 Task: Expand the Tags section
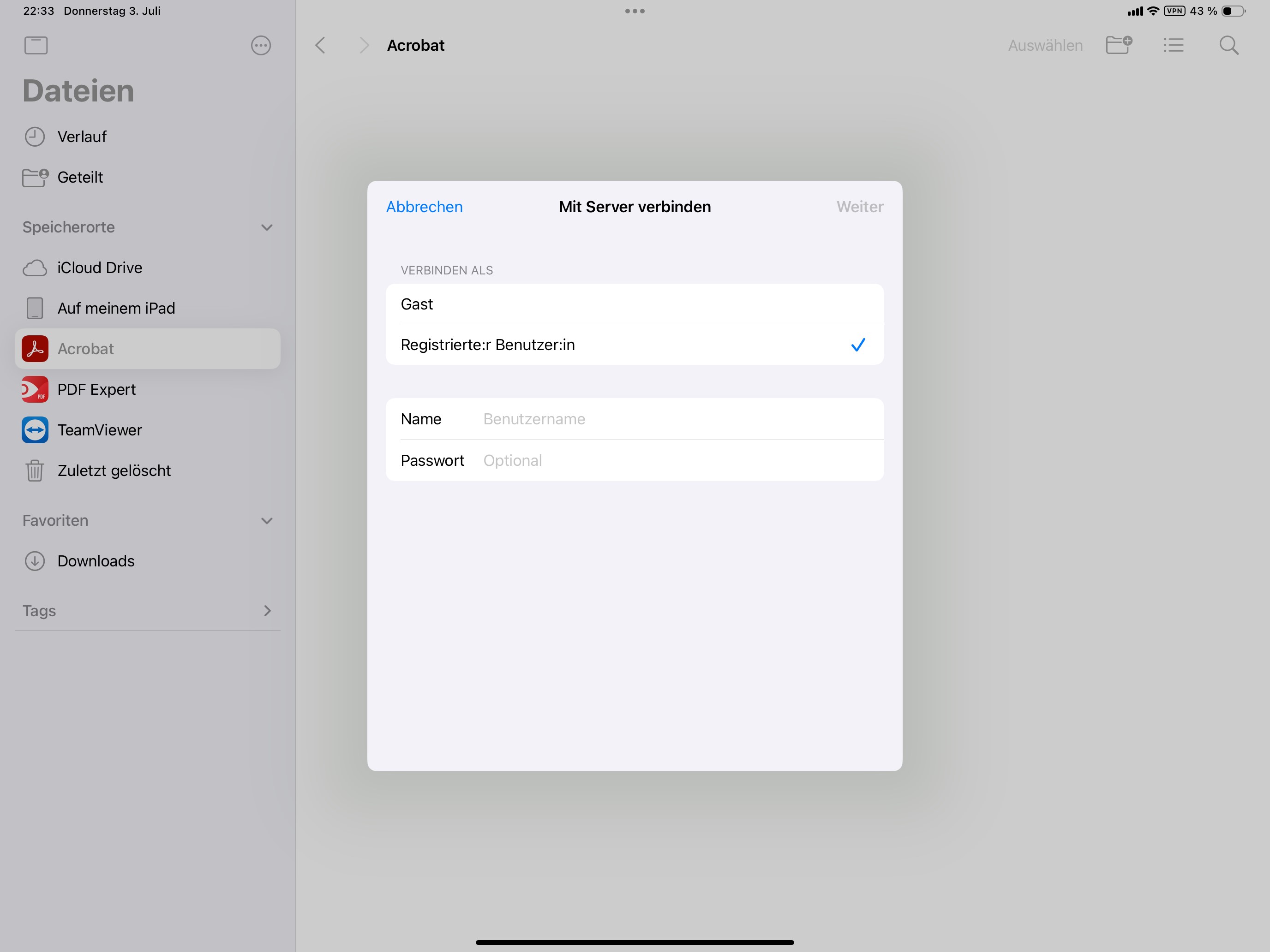pyautogui.click(x=266, y=611)
